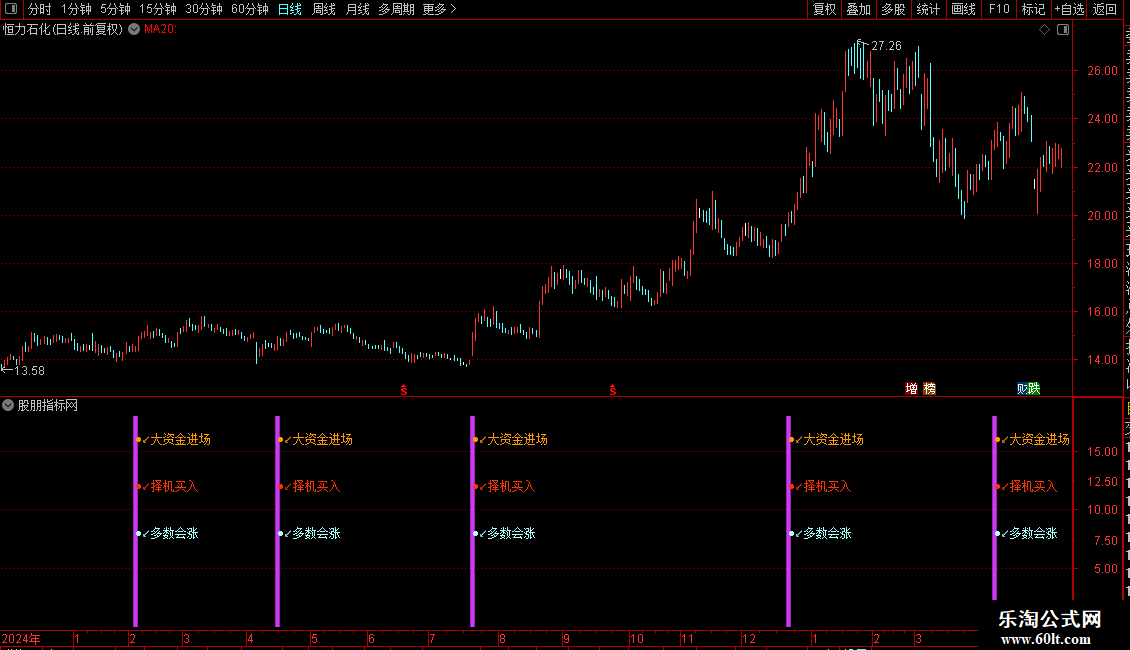Switch to 5分钟 period
This screenshot has width=1130, height=650.
tap(115, 9)
